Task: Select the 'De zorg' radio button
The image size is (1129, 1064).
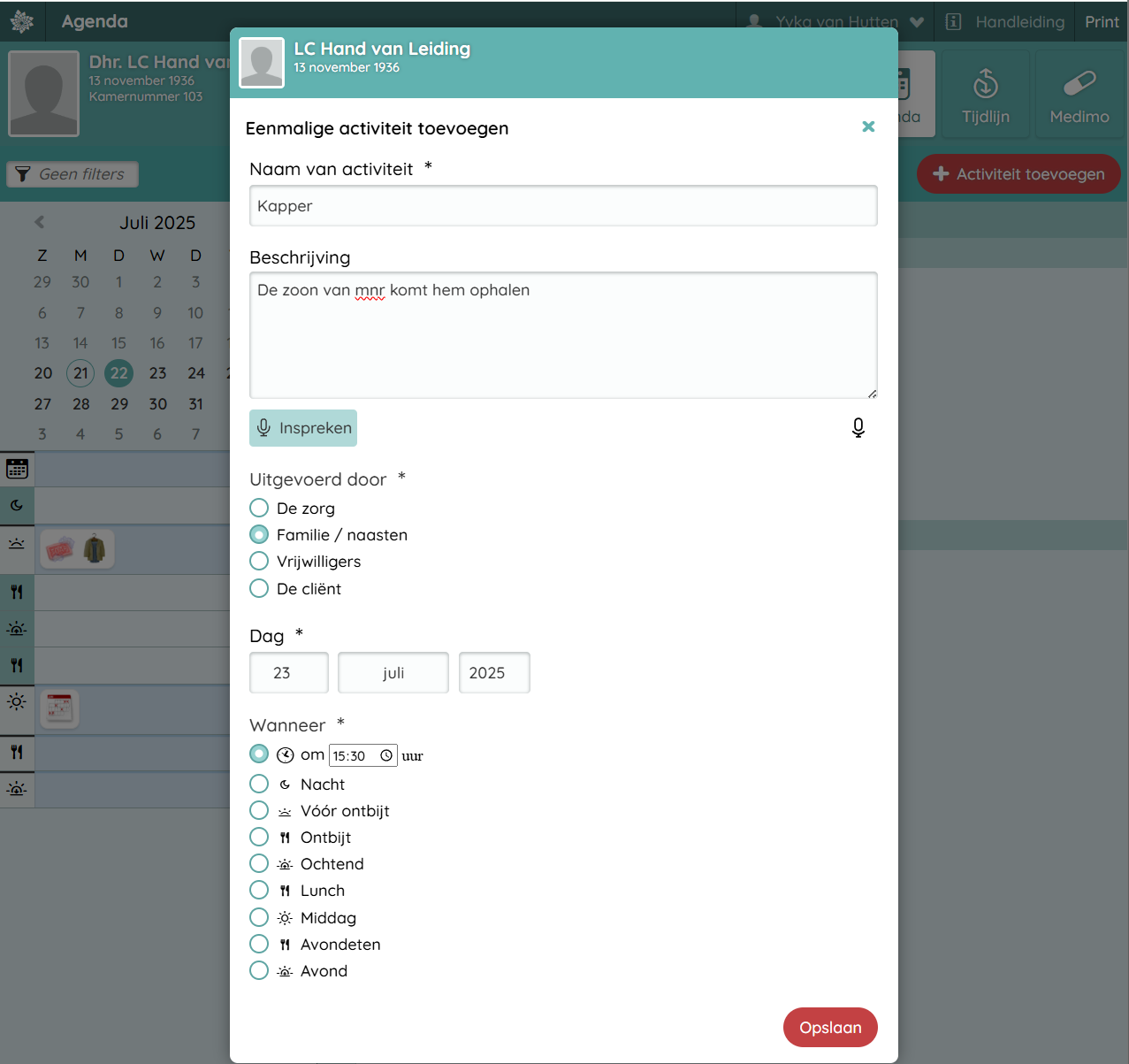Action: tap(259, 508)
